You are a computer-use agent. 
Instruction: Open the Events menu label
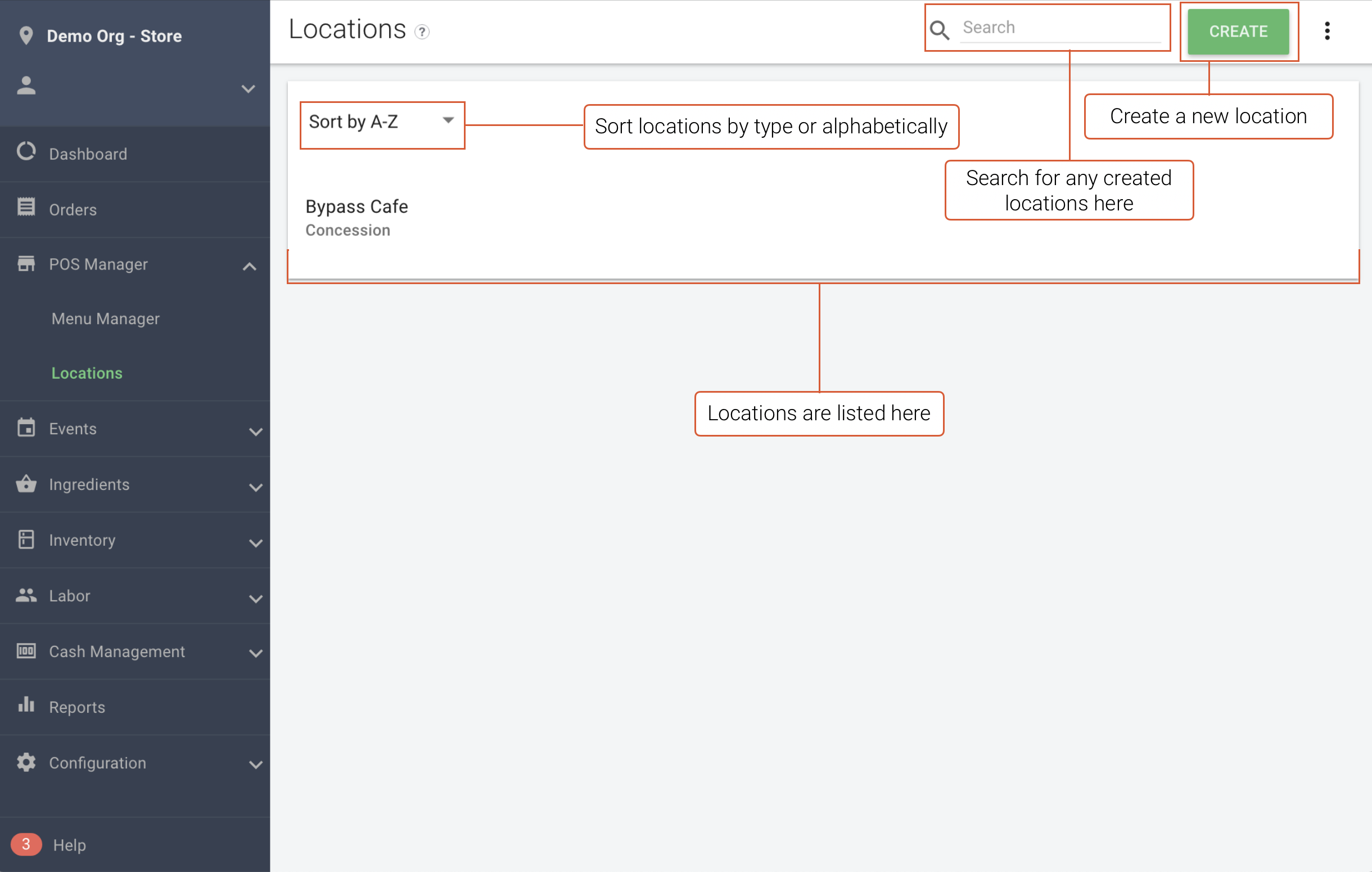click(73, 429)
